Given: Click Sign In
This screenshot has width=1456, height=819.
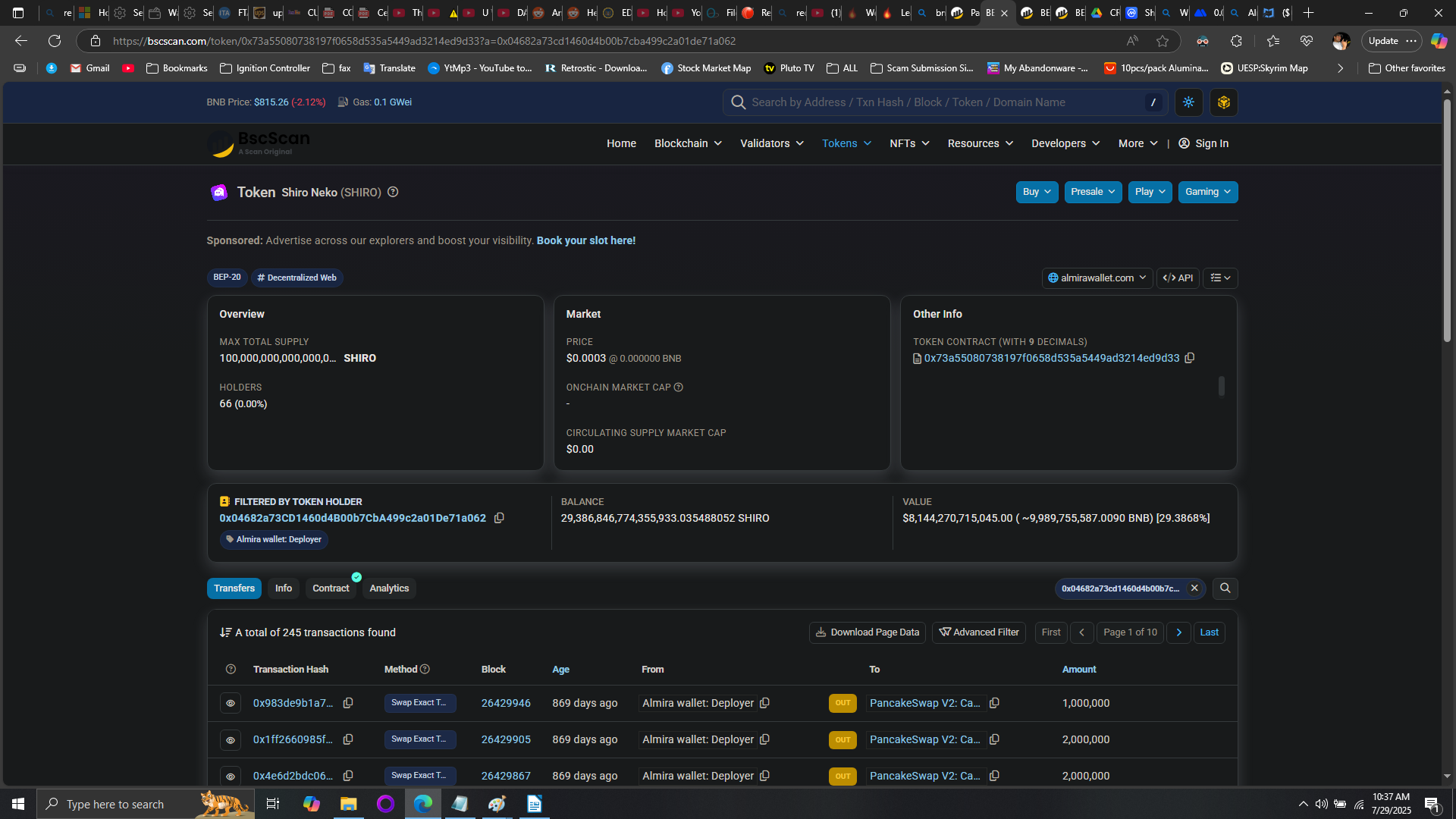Looking at the screenshot, I should (1203, 143).
